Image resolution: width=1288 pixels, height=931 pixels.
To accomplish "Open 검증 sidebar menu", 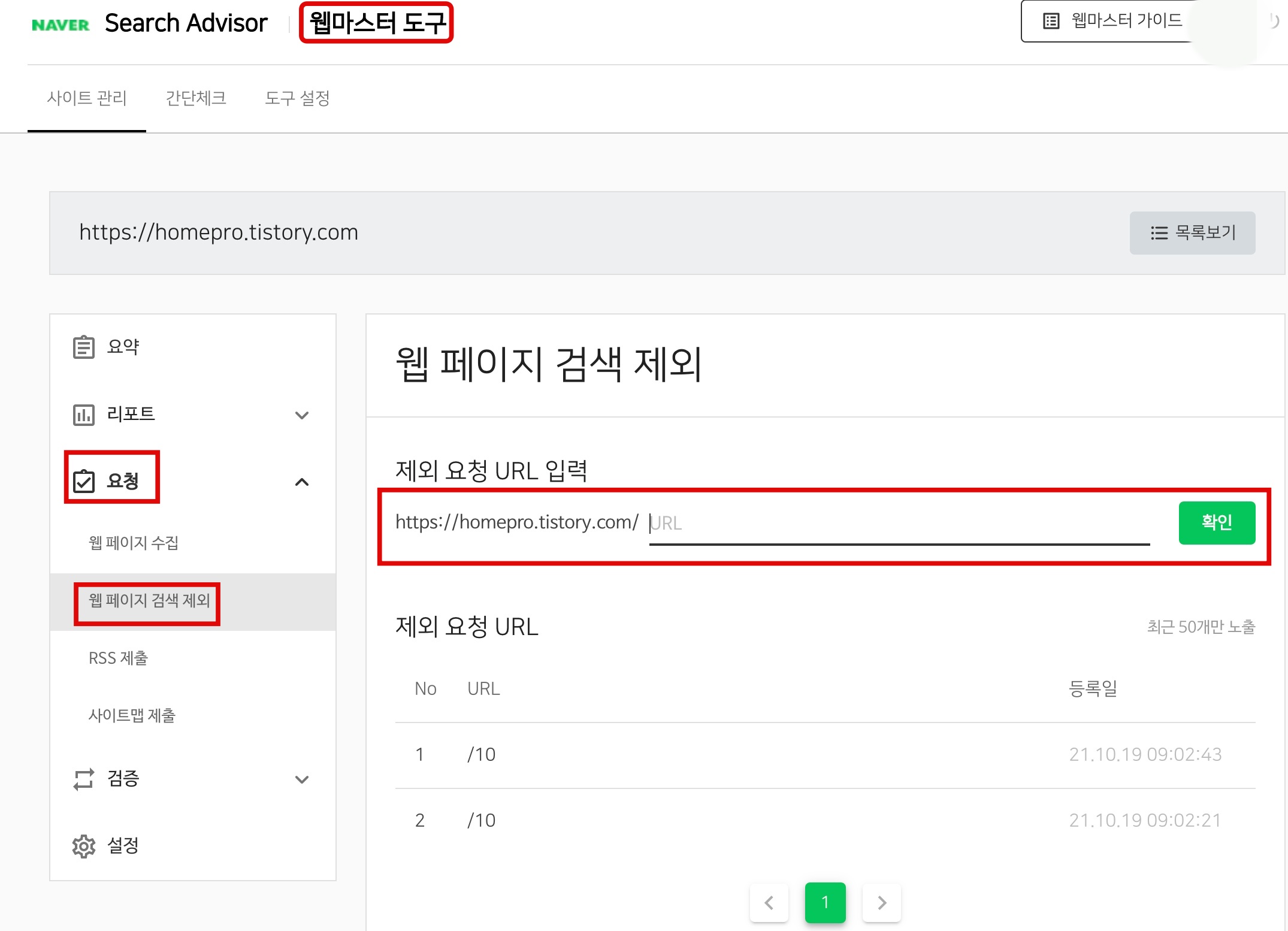I will 192,778.
